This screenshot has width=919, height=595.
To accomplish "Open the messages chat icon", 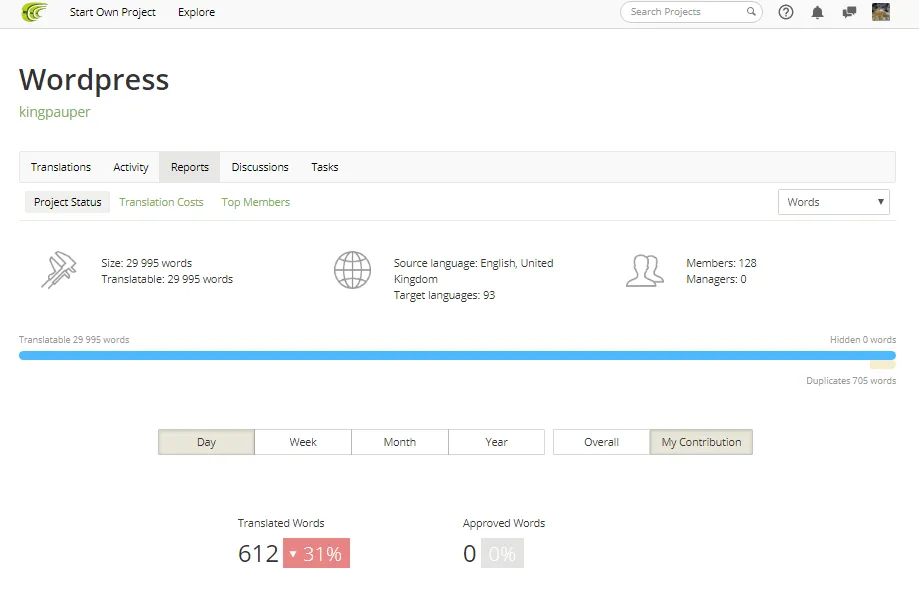I will coord(849,12).
